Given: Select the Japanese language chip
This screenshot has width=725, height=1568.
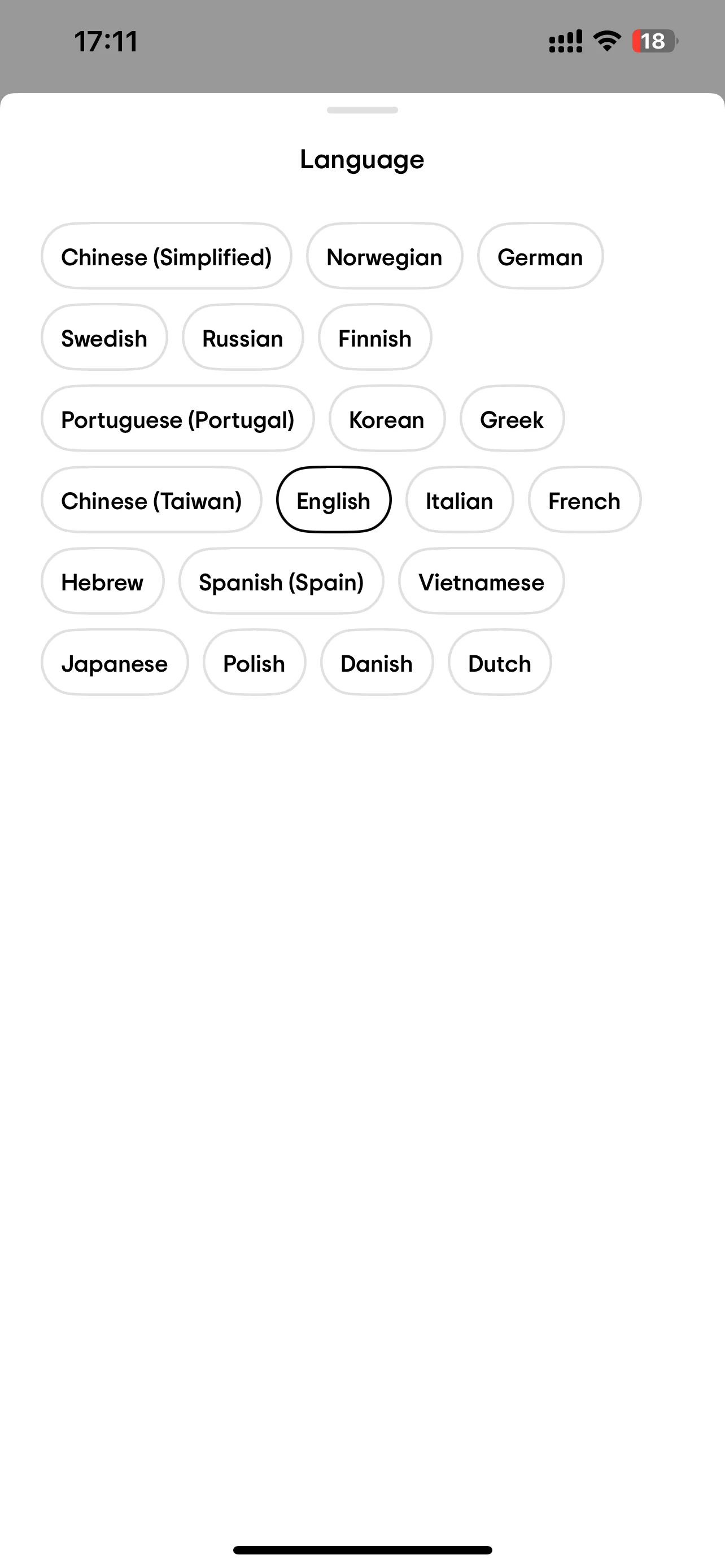Looking at the screenshot, I should point(115,663).
